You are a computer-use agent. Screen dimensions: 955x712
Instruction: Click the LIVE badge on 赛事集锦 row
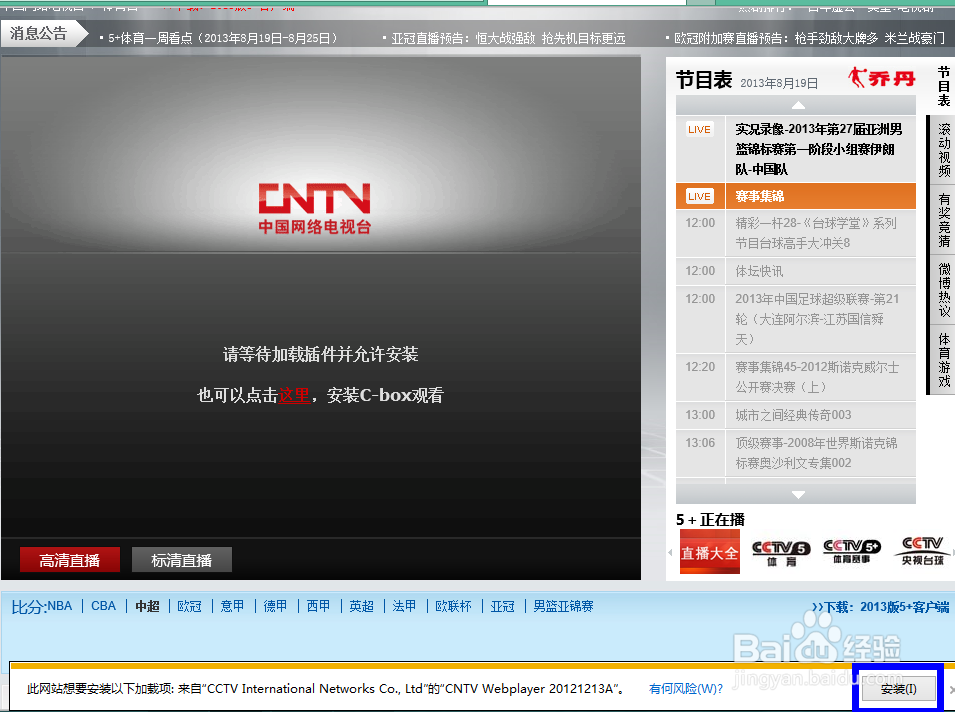click(699, 196)
